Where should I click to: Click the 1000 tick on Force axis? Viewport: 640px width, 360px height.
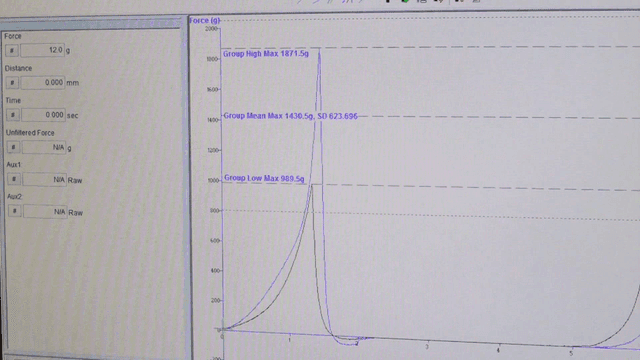pos(213,180)
